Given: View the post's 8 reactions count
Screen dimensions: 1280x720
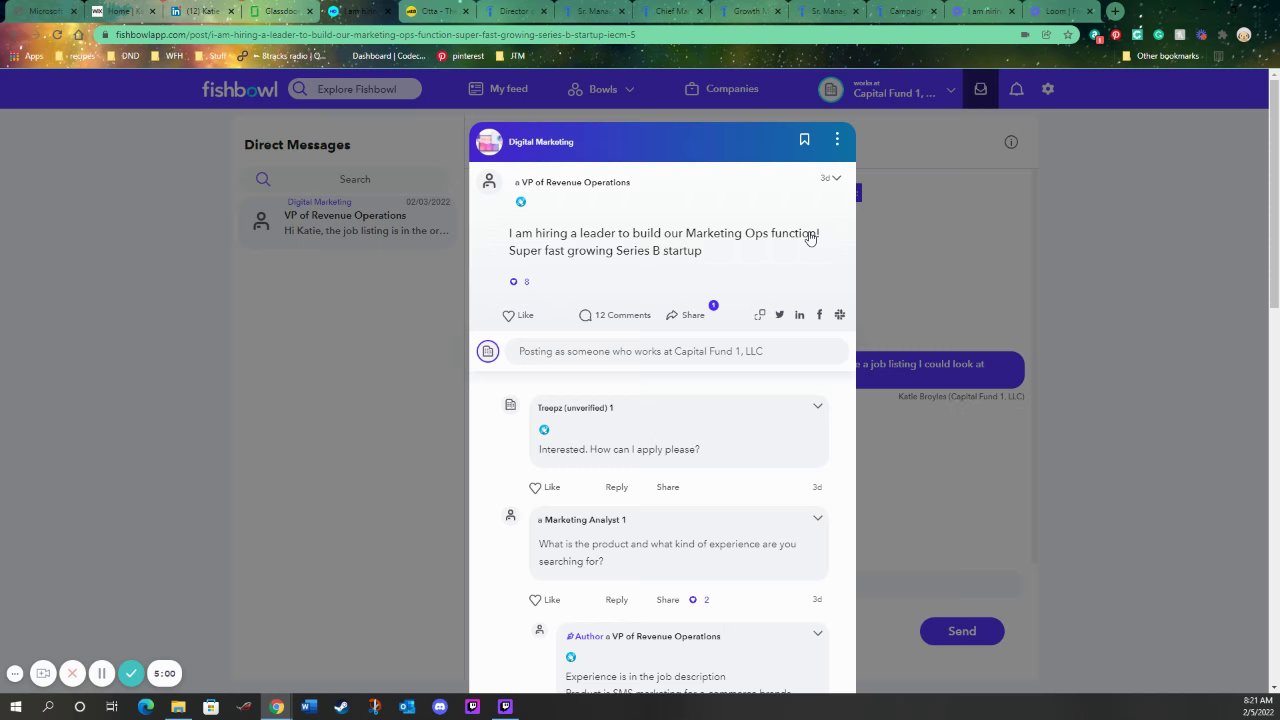Looking at the screenshot, I should [x=519, y=282].
